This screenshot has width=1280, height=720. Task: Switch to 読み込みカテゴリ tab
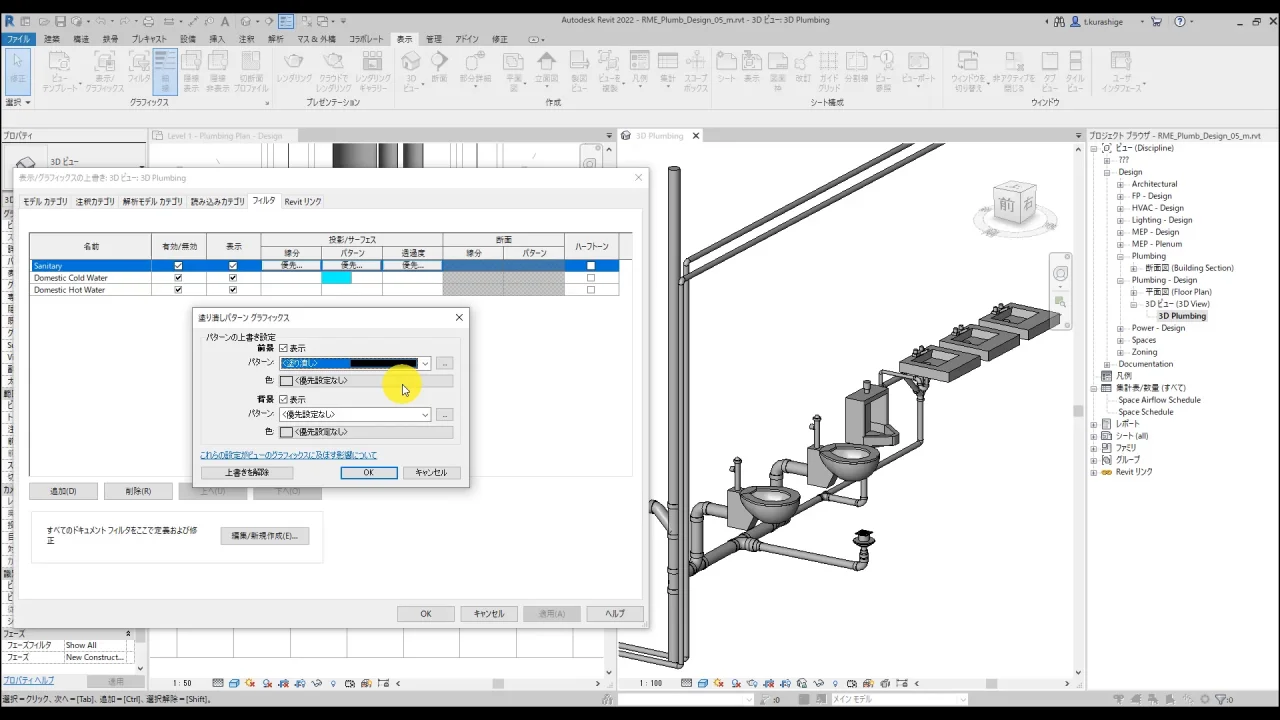pyautogui.click(x=217, y=201)
